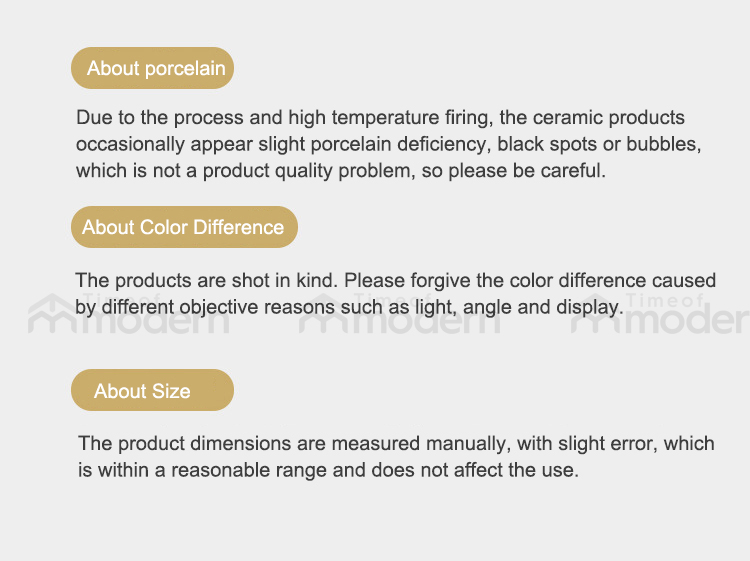Viewport: 750px width, 561px height.
Task: Click the line 'is within a reasonable range'
Action: point(328,470)
